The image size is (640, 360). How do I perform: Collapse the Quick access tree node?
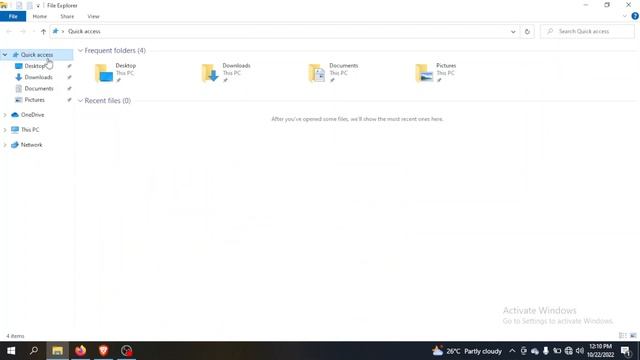pyautogui.click(x=5, y=55)
